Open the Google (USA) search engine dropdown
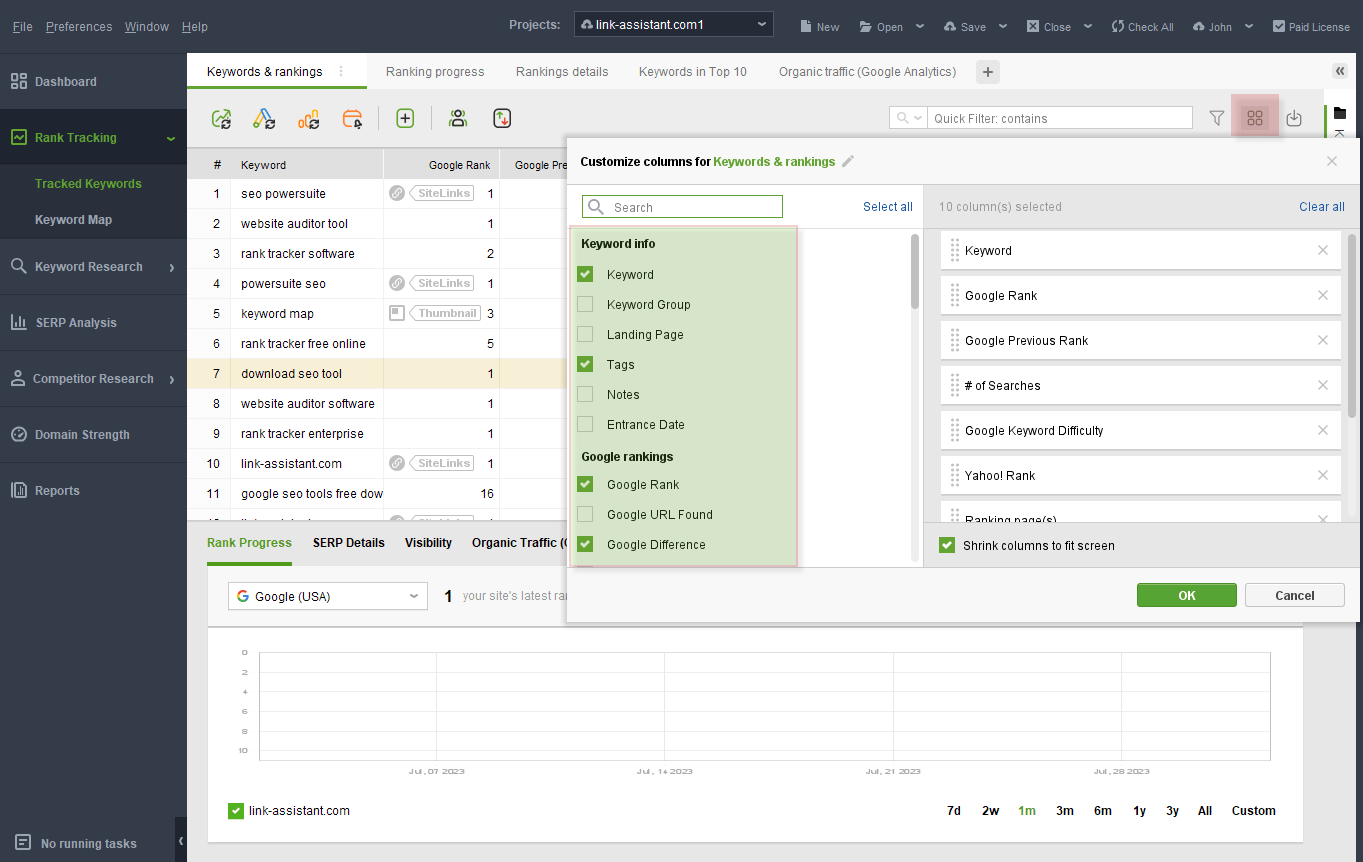Screen dimensions: 1363x862 [328, 596]
